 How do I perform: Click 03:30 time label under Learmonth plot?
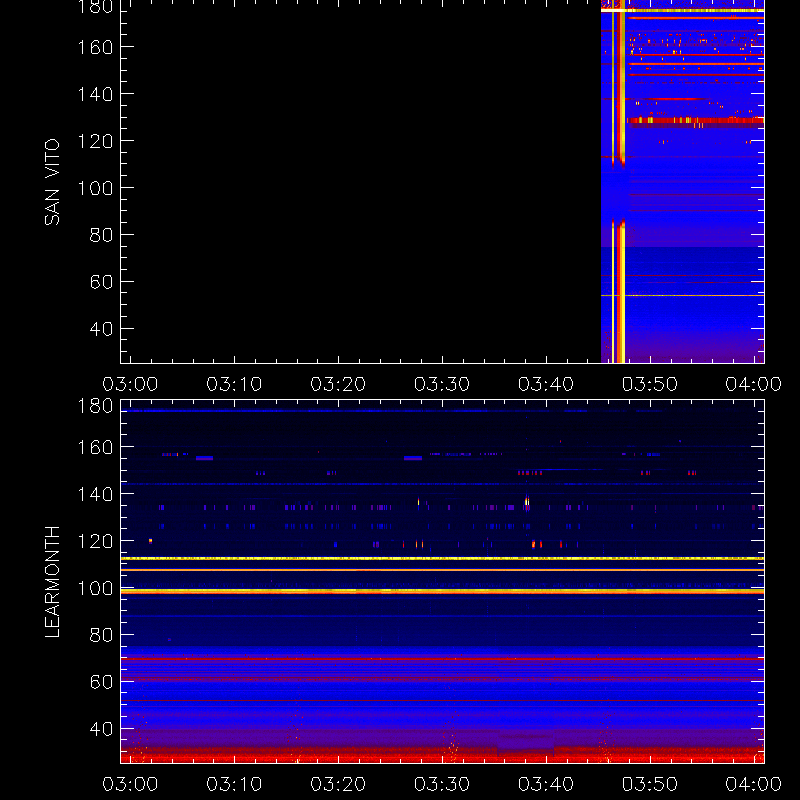[442, 784]
